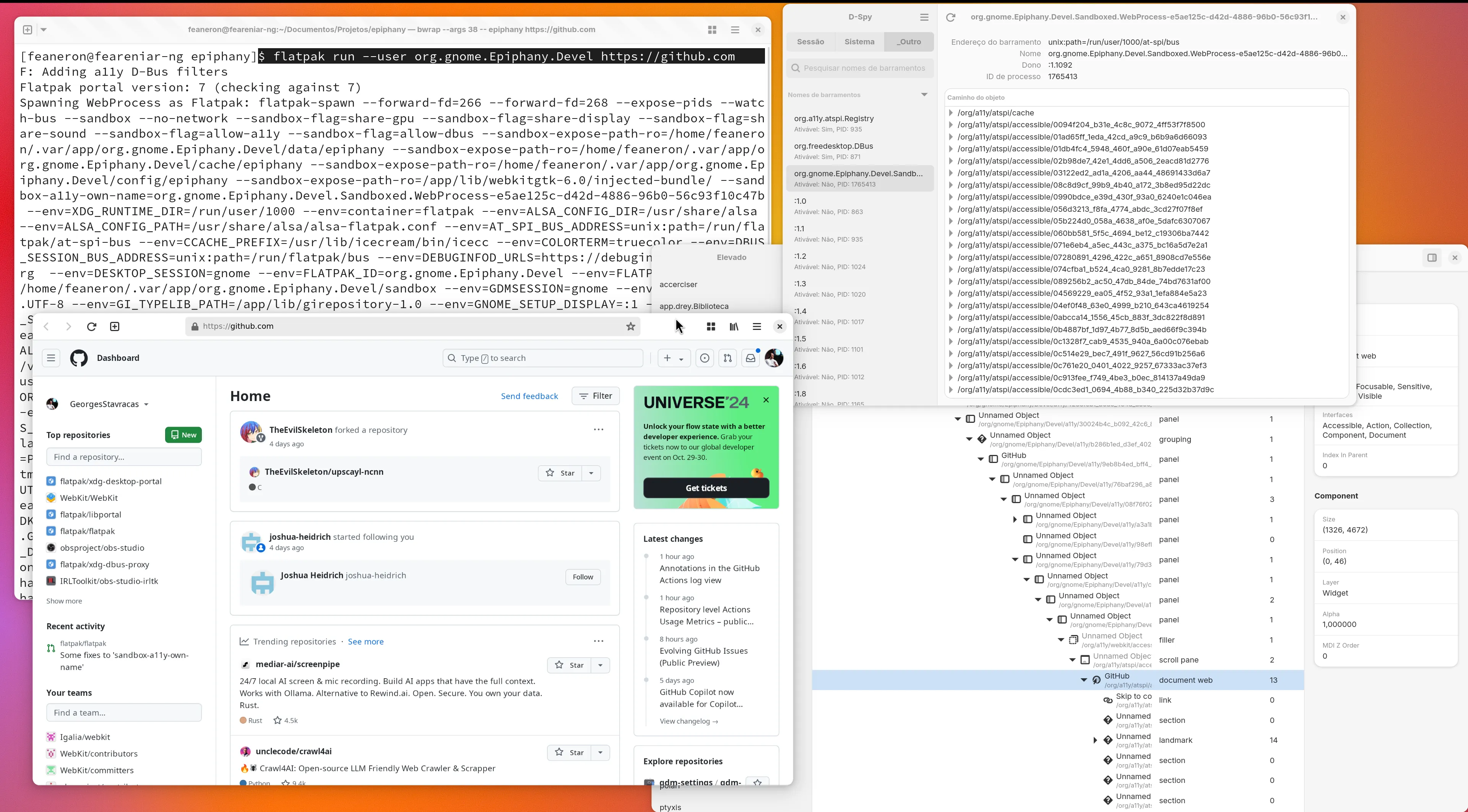Collapse the GitHub document web tree row
Image resolution: width=1468 pixels, height=812 pixels.
tap(1084, 680)
